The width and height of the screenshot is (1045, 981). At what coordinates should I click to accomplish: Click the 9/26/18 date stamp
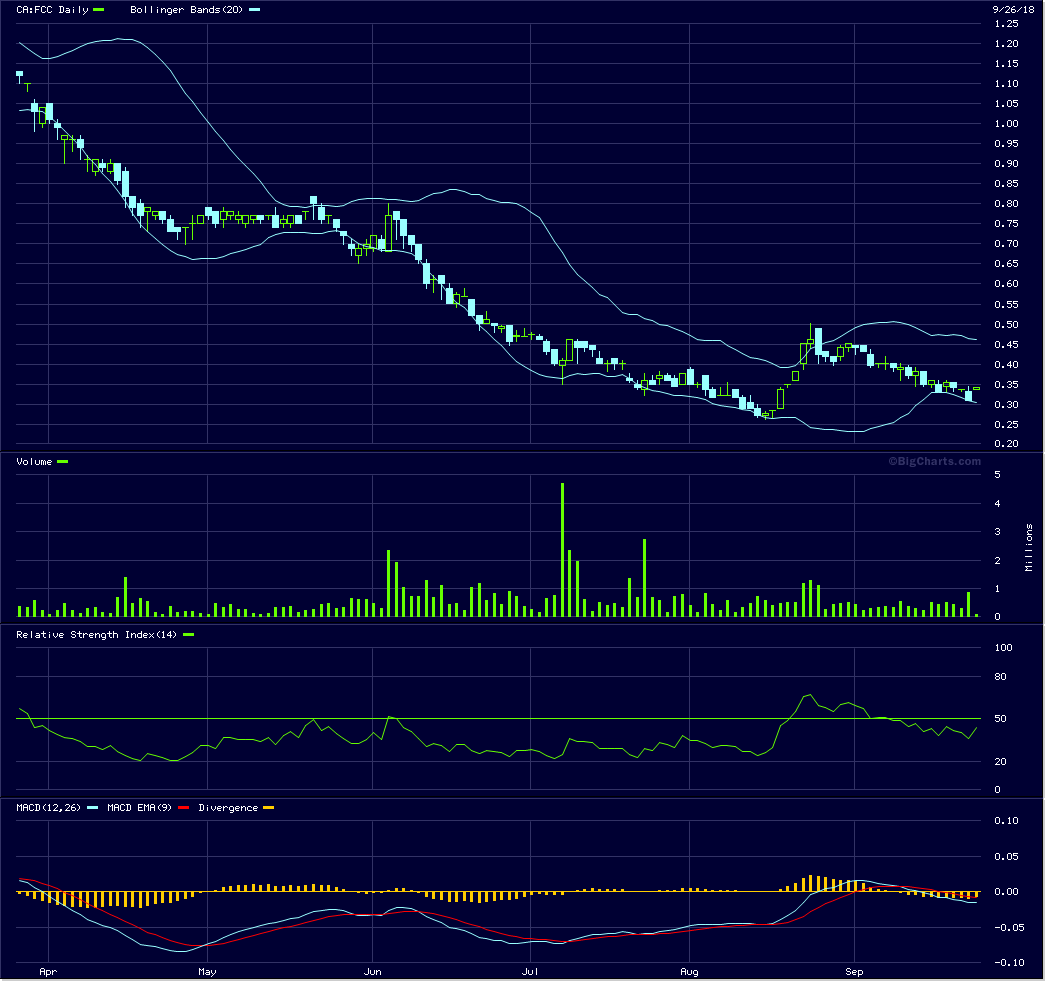tap(1013, 9)
